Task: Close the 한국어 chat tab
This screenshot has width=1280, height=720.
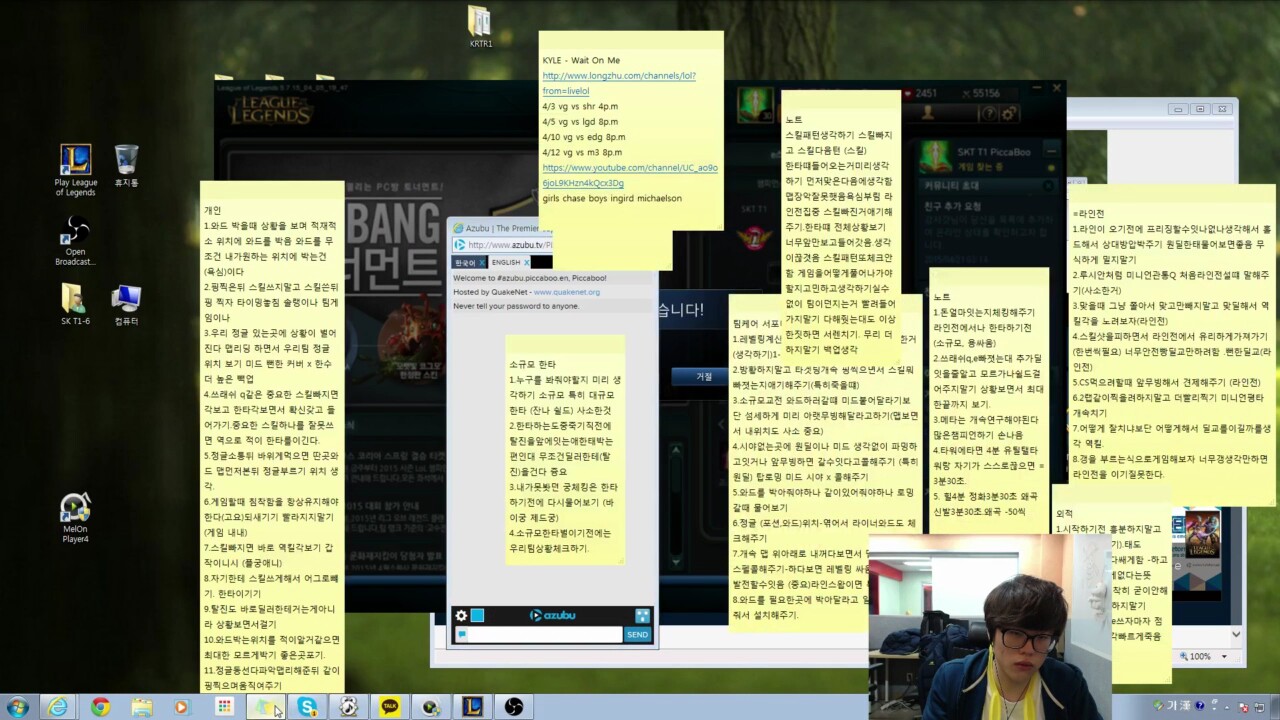Action: click(x=482, y=263)
